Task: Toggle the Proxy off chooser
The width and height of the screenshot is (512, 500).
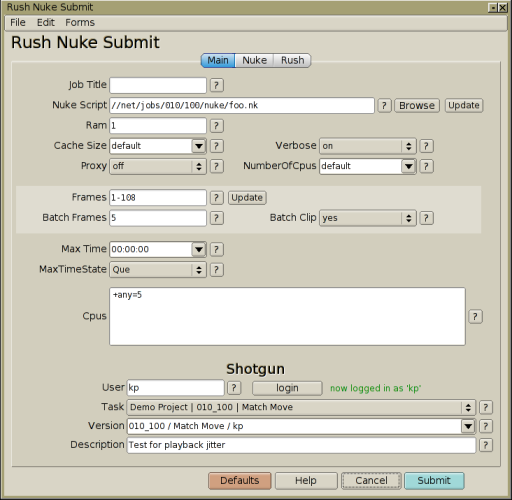Action: pos(158,166)
